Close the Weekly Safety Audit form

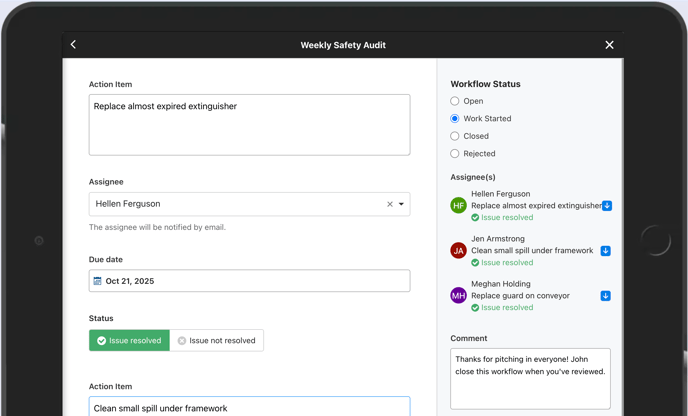tap(609, 45)
